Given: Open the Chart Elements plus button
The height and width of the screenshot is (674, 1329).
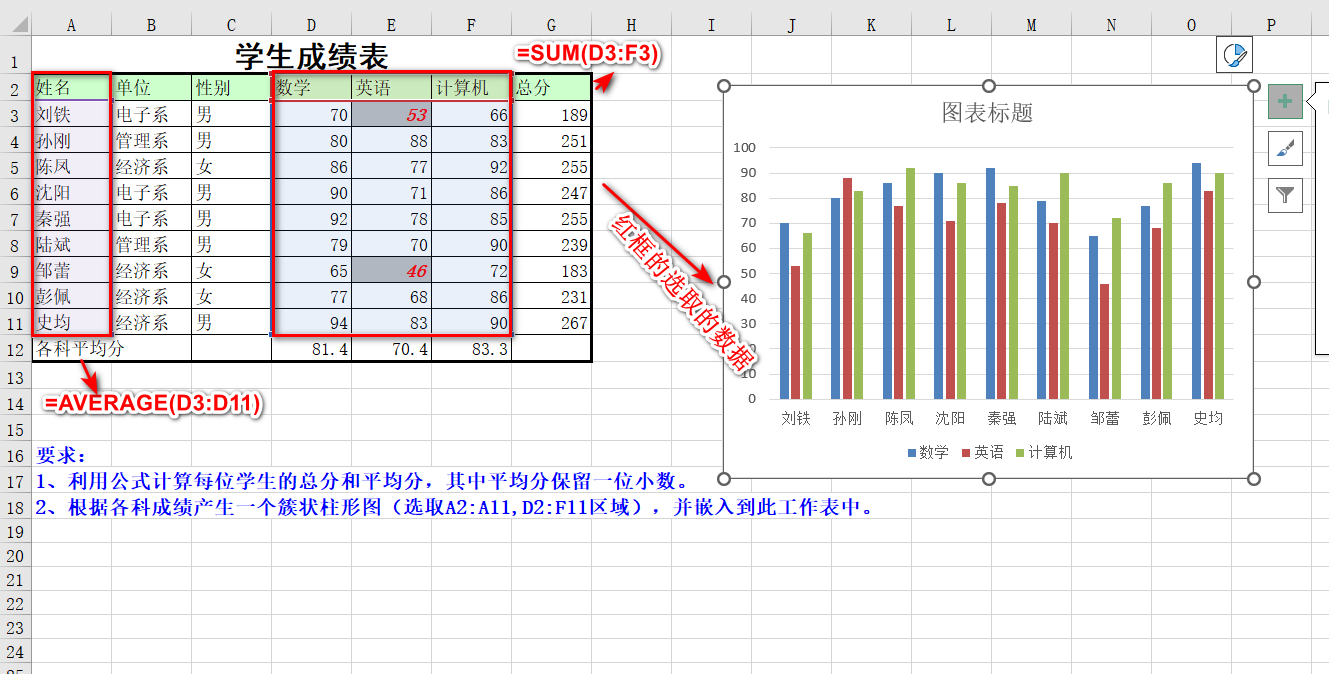Looking at the screenshot, I should pos(1285,101).
